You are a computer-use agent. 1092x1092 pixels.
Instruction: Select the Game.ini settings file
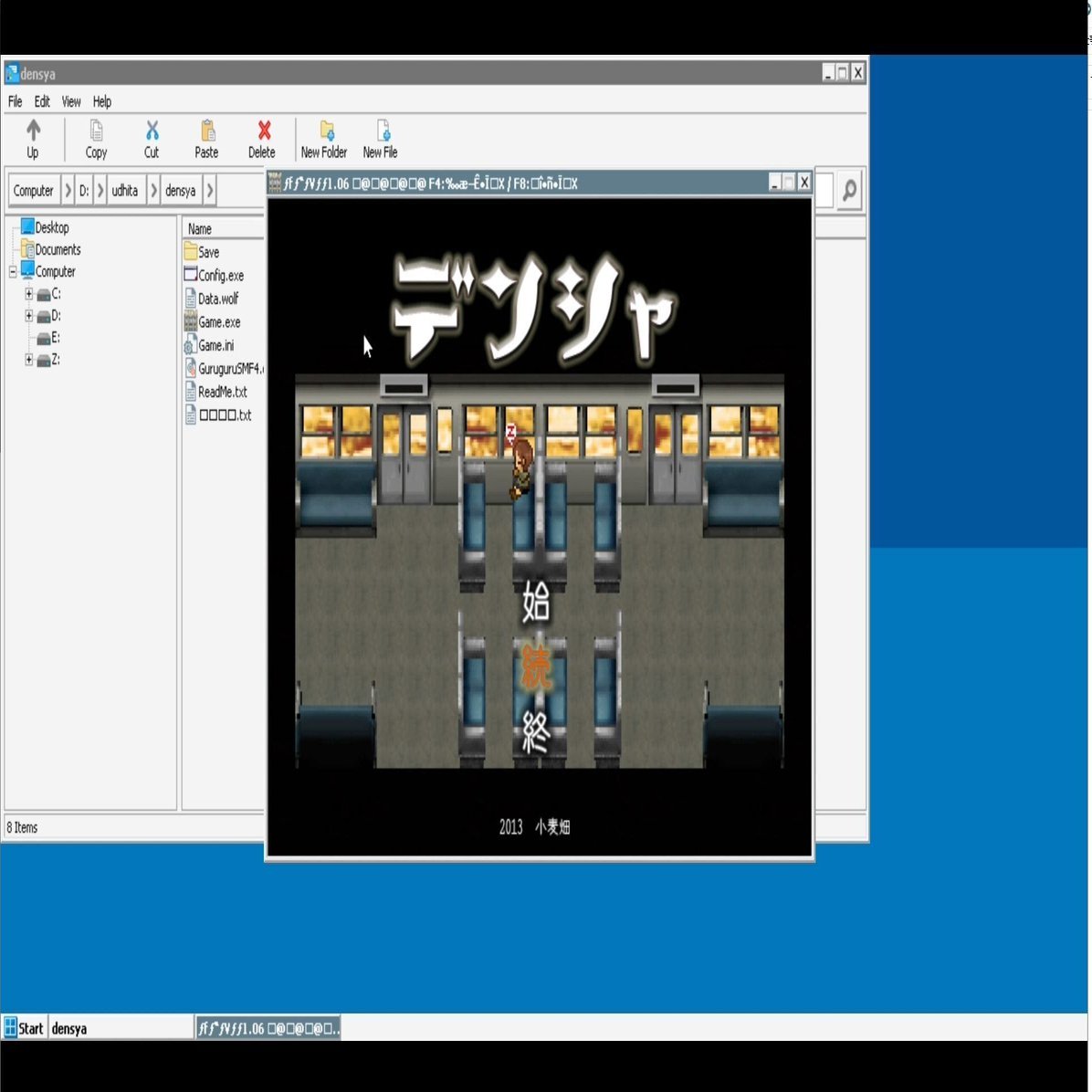tap(209, 345)
